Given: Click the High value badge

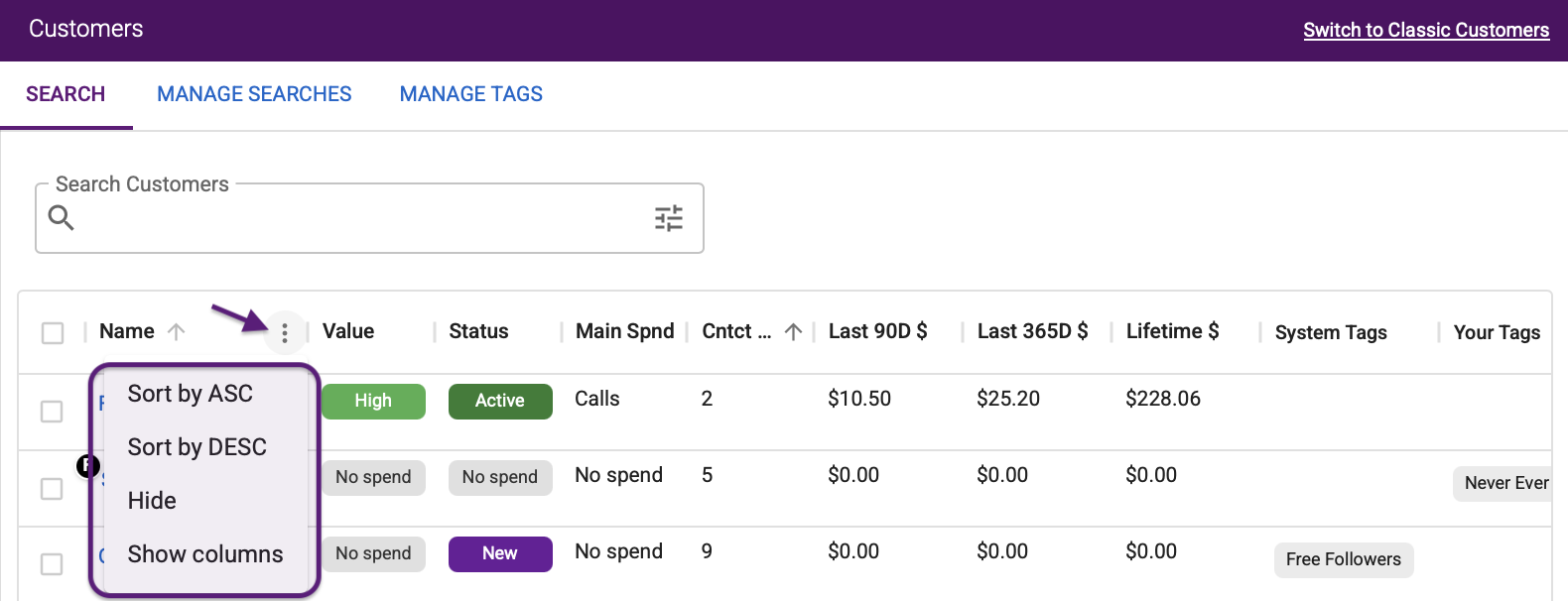Looking at the screenshot, I should tap(373, 402).
